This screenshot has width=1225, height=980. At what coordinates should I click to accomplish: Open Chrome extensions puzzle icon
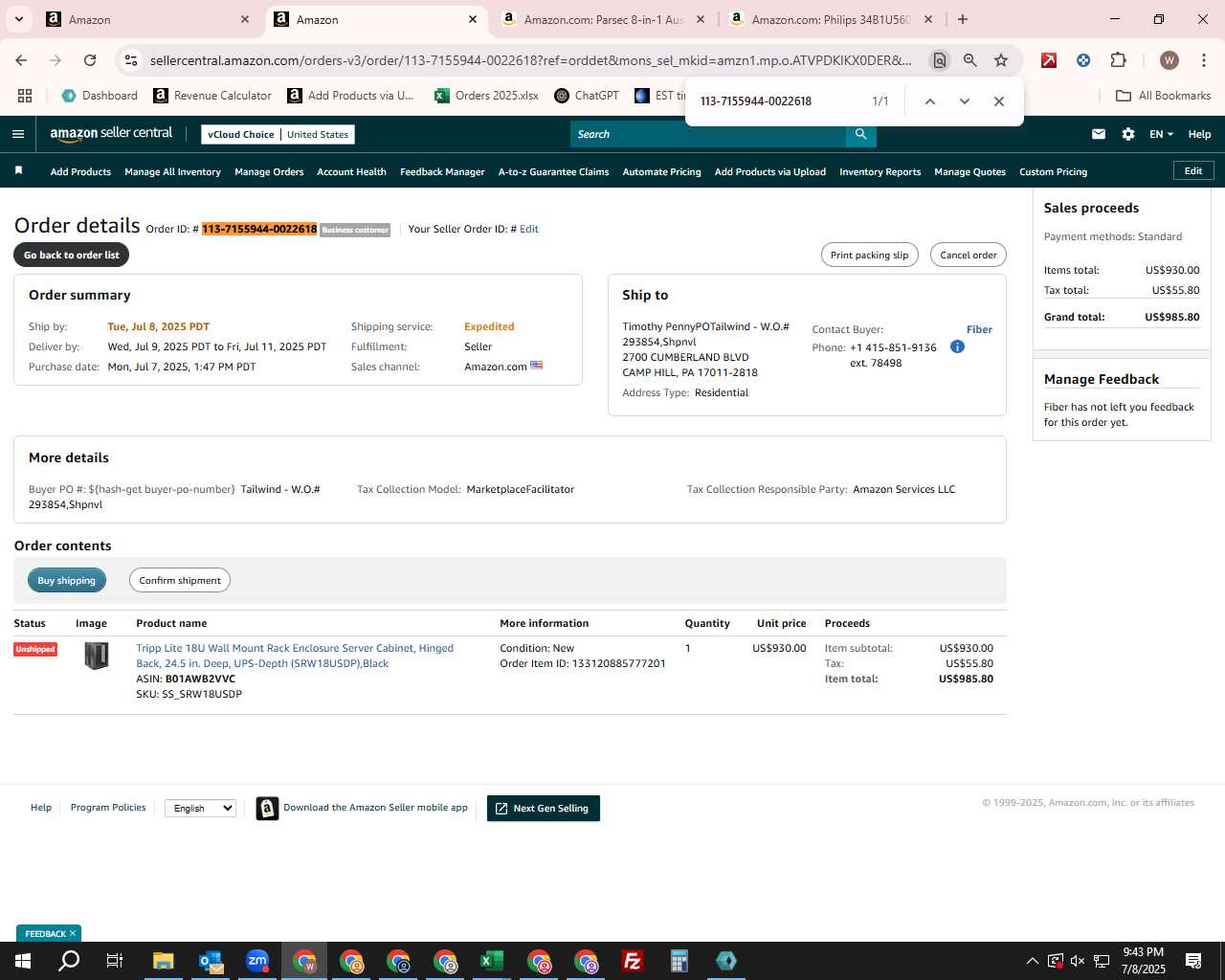point(1118,60)
